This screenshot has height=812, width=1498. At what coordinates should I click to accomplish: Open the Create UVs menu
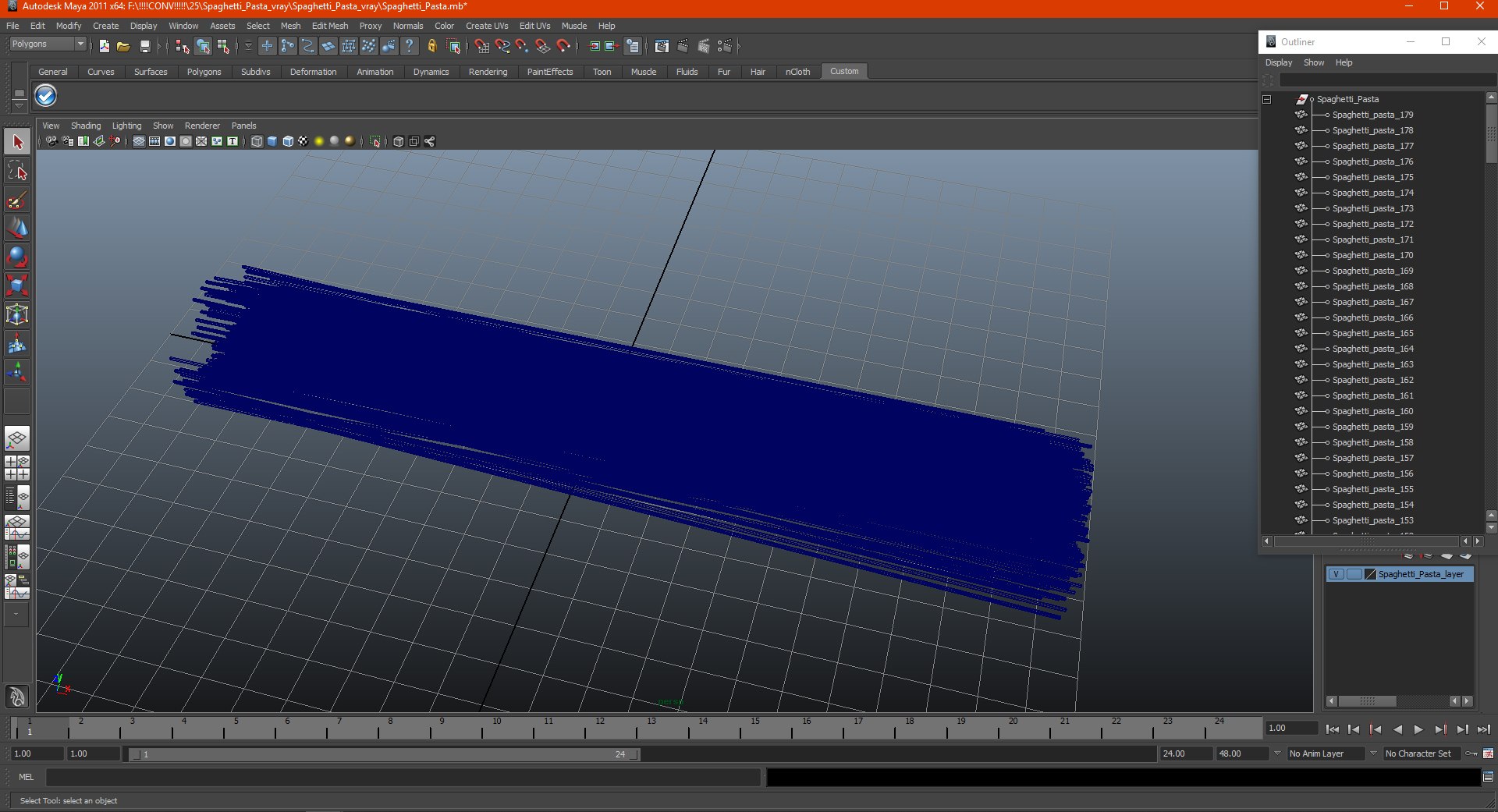tap(487, 26)
